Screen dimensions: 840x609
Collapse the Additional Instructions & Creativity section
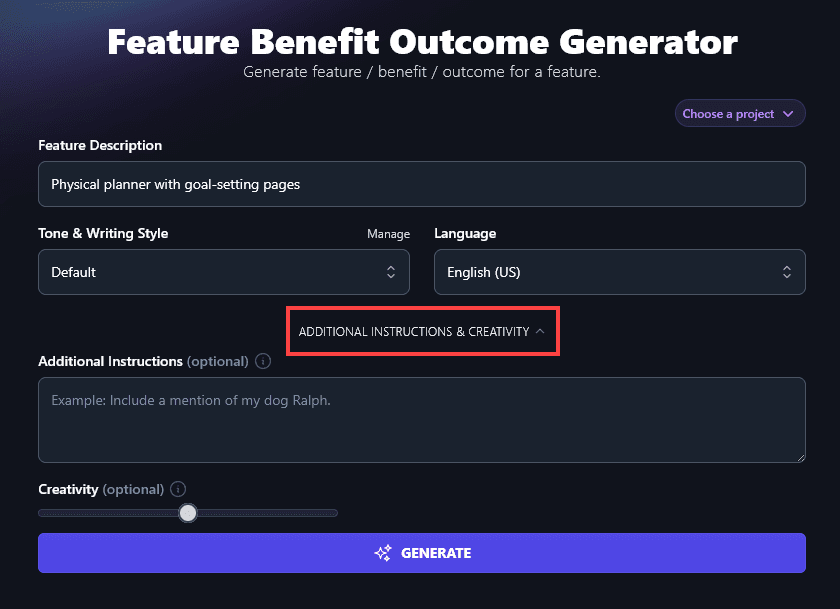click(422, 330)
